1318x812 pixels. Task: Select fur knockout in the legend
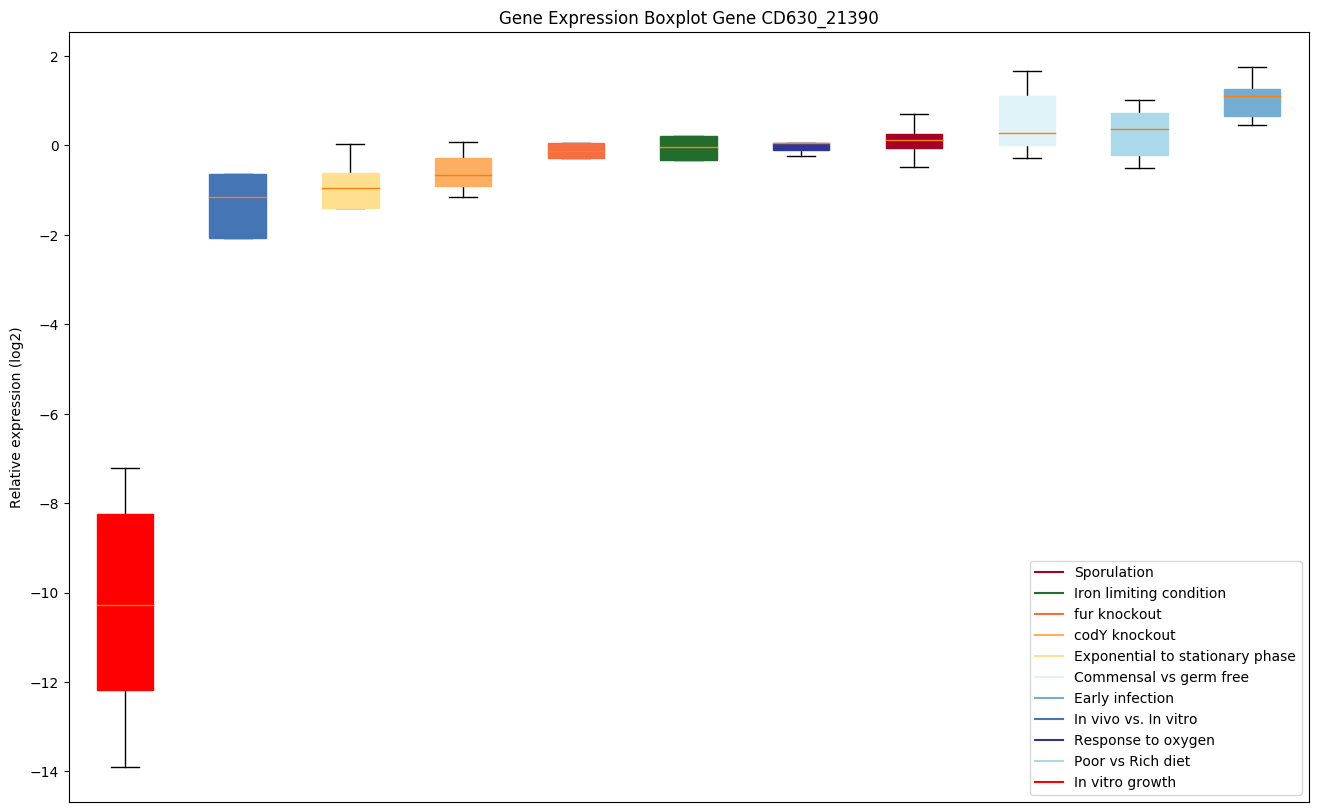[1117, 614]
